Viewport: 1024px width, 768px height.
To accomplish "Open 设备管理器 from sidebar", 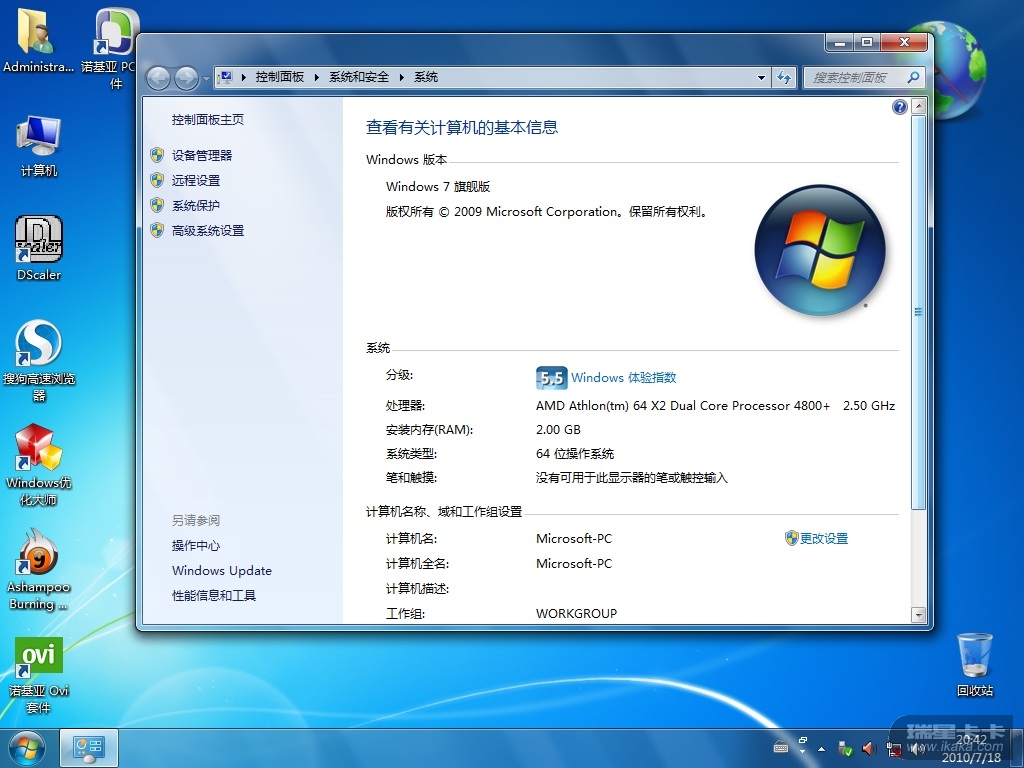I will point(202,155).
